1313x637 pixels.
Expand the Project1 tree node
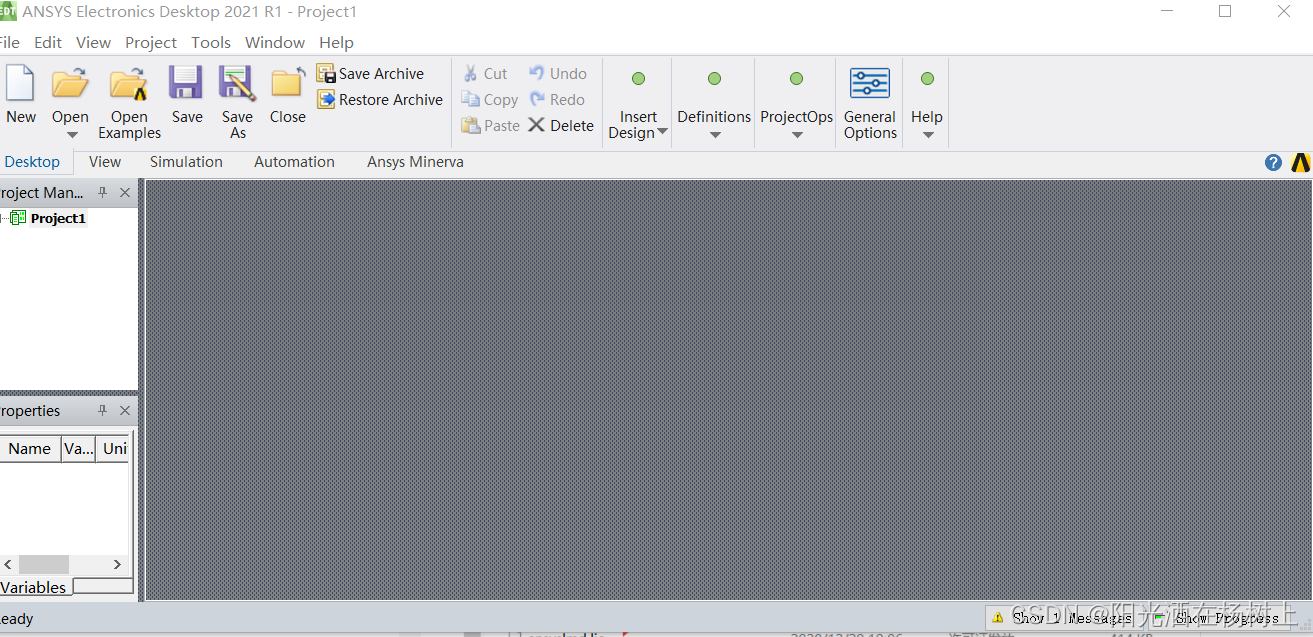point(3,218)
